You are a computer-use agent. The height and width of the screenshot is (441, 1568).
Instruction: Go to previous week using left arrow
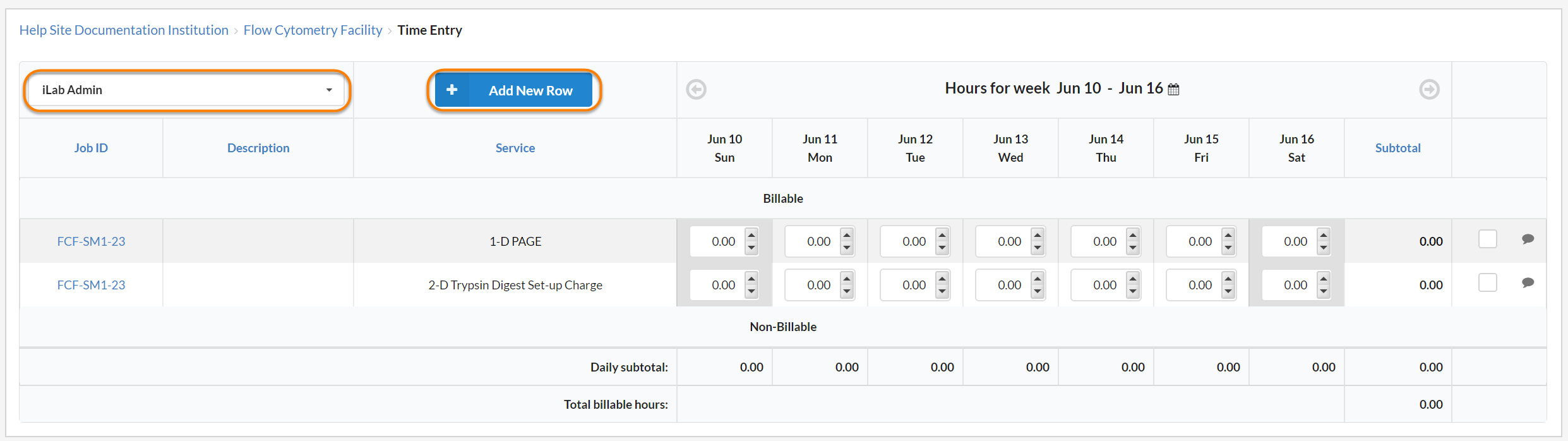[x=696, y=89]
